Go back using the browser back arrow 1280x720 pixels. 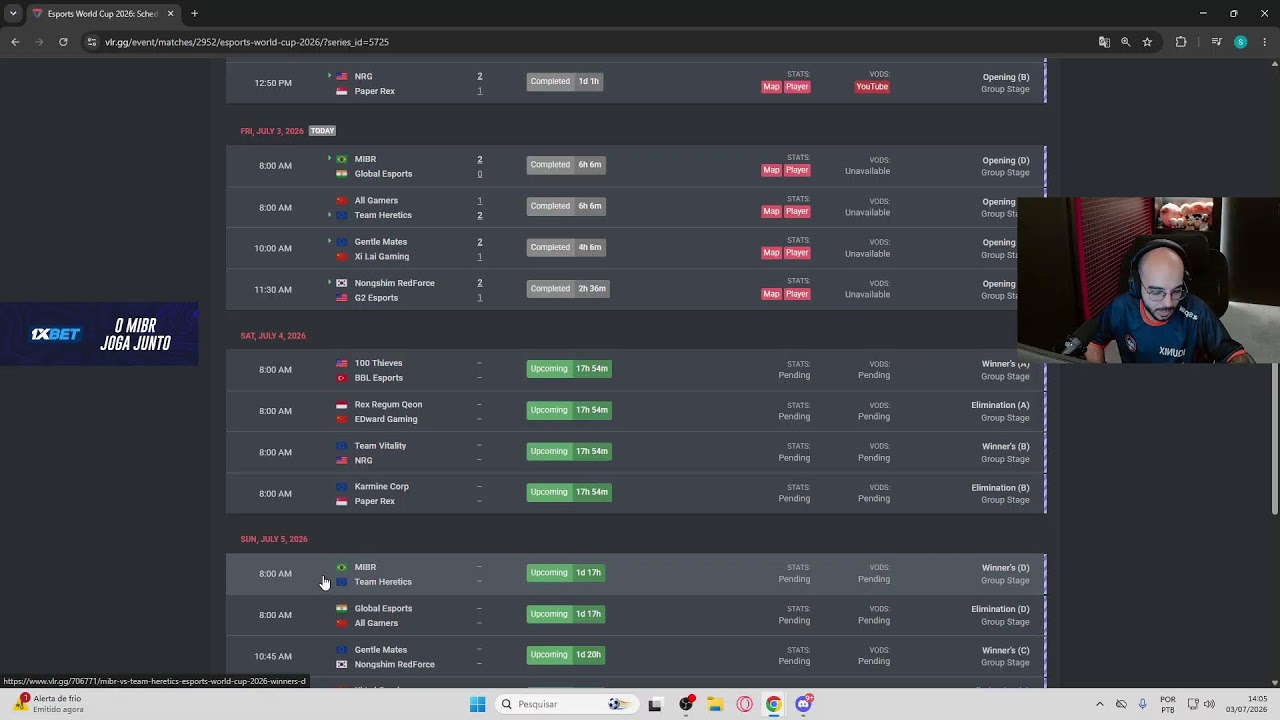pyautogui.click(x=15, y=42)
